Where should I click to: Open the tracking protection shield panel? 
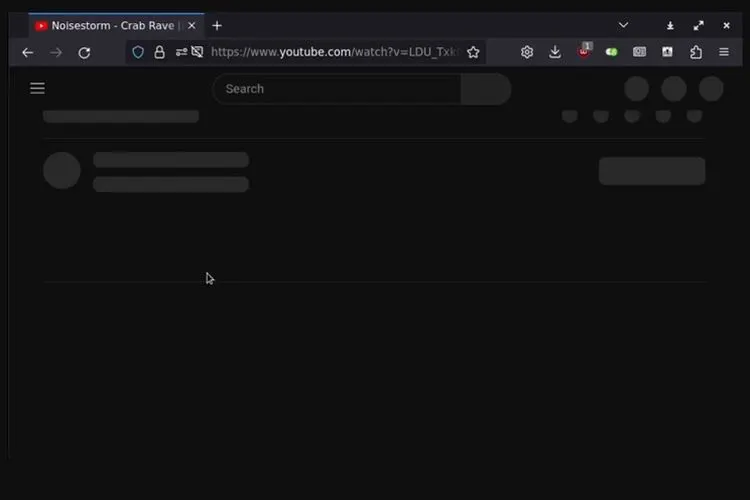pyautogui.click(x=138, y=52)
